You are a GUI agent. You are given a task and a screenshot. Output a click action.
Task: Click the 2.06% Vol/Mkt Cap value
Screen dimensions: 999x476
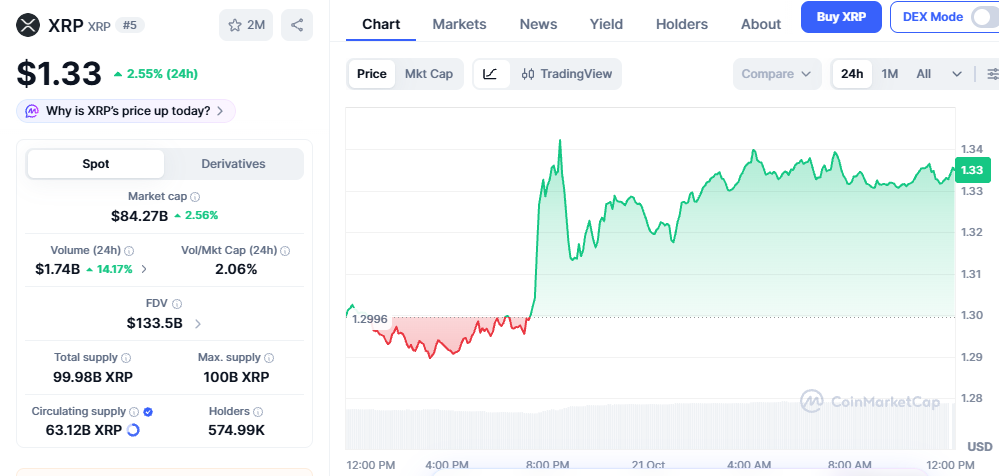coord(236,269)
